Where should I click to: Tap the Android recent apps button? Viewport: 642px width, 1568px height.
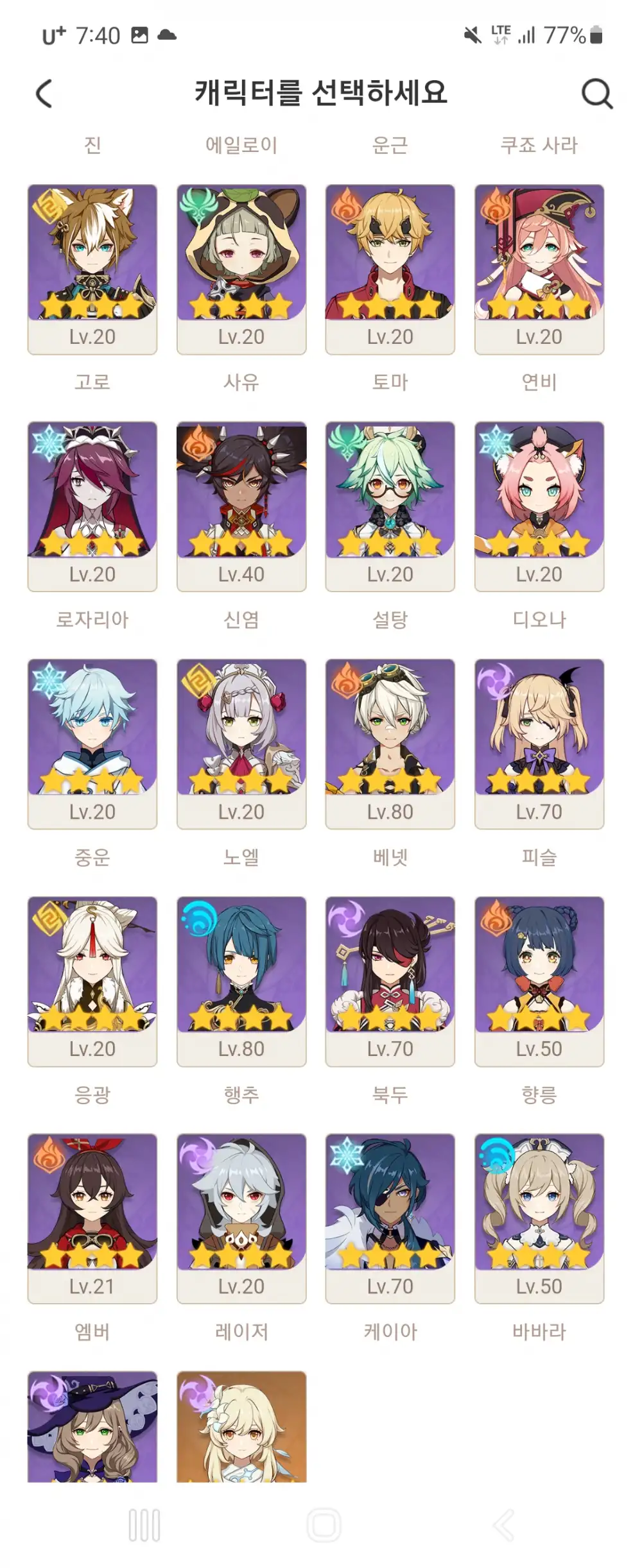144,1525
